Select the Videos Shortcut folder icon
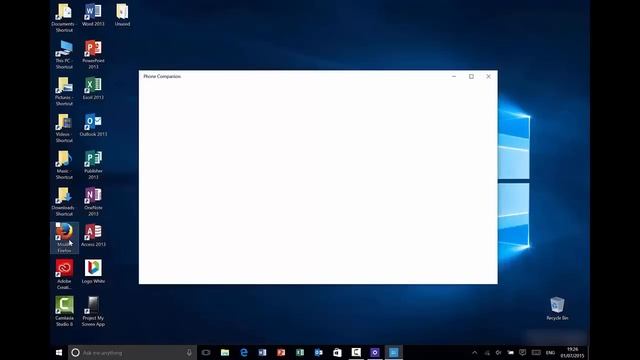The image size is (640, 360). (x=64, y=128)
